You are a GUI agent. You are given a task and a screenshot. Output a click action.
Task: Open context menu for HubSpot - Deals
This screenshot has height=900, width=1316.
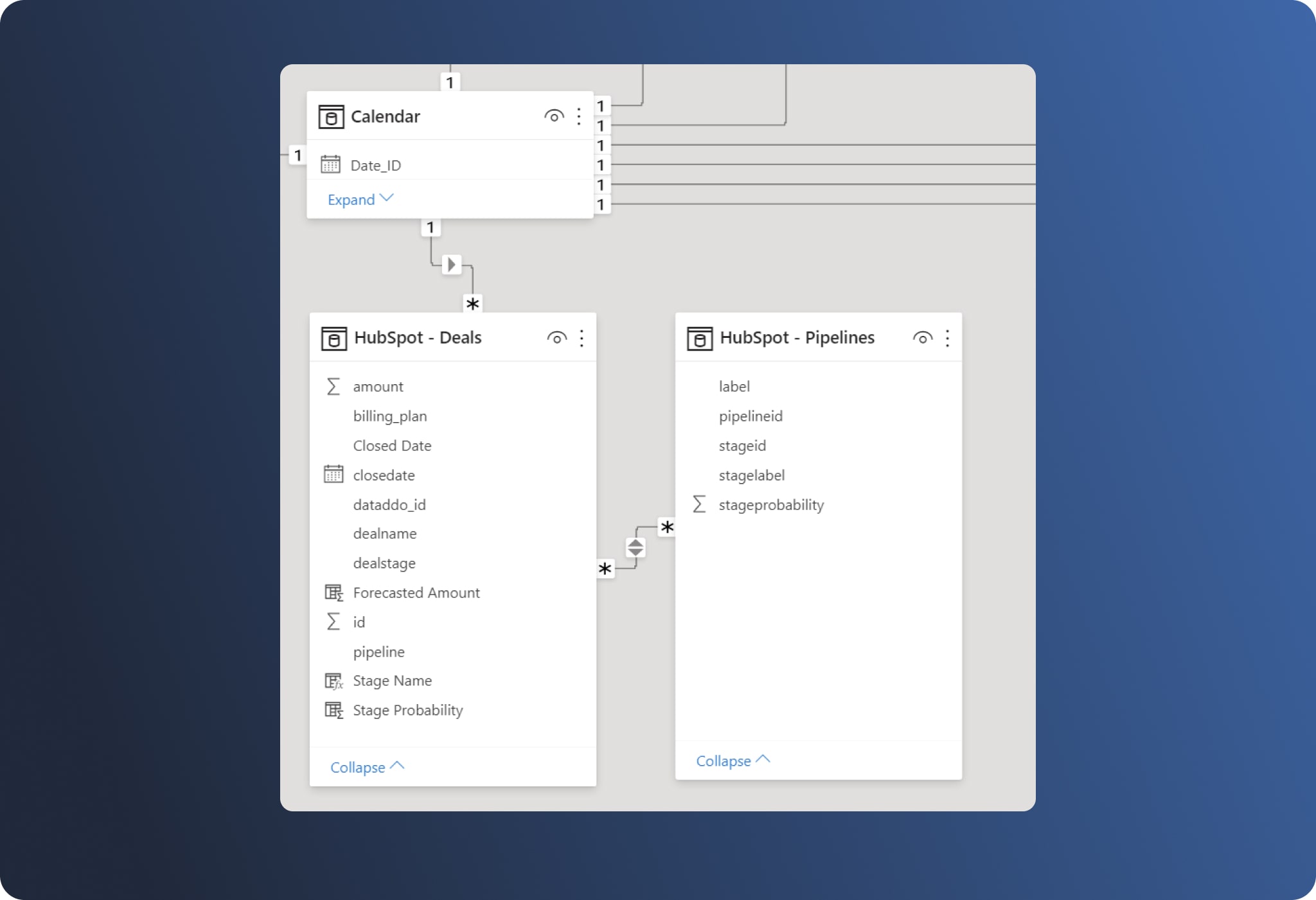click(x=582, y=336)
